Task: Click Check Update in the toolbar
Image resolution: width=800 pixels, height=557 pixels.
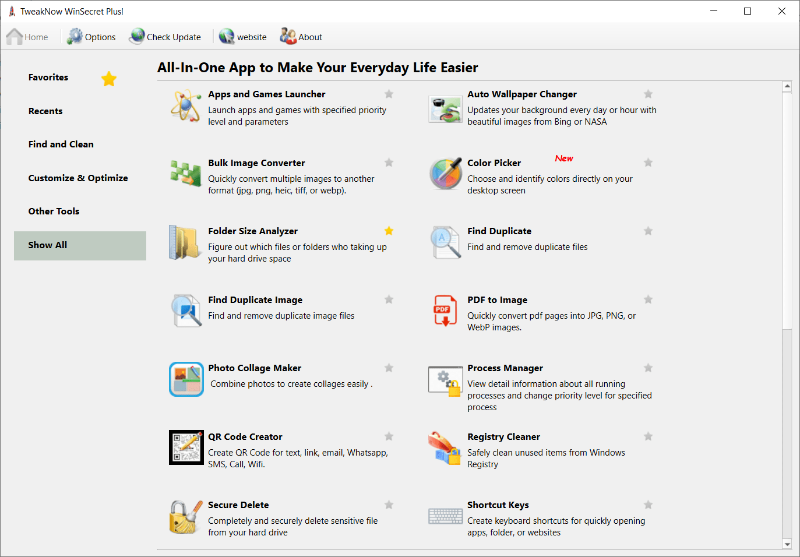Action: click(x=165, y=37)
